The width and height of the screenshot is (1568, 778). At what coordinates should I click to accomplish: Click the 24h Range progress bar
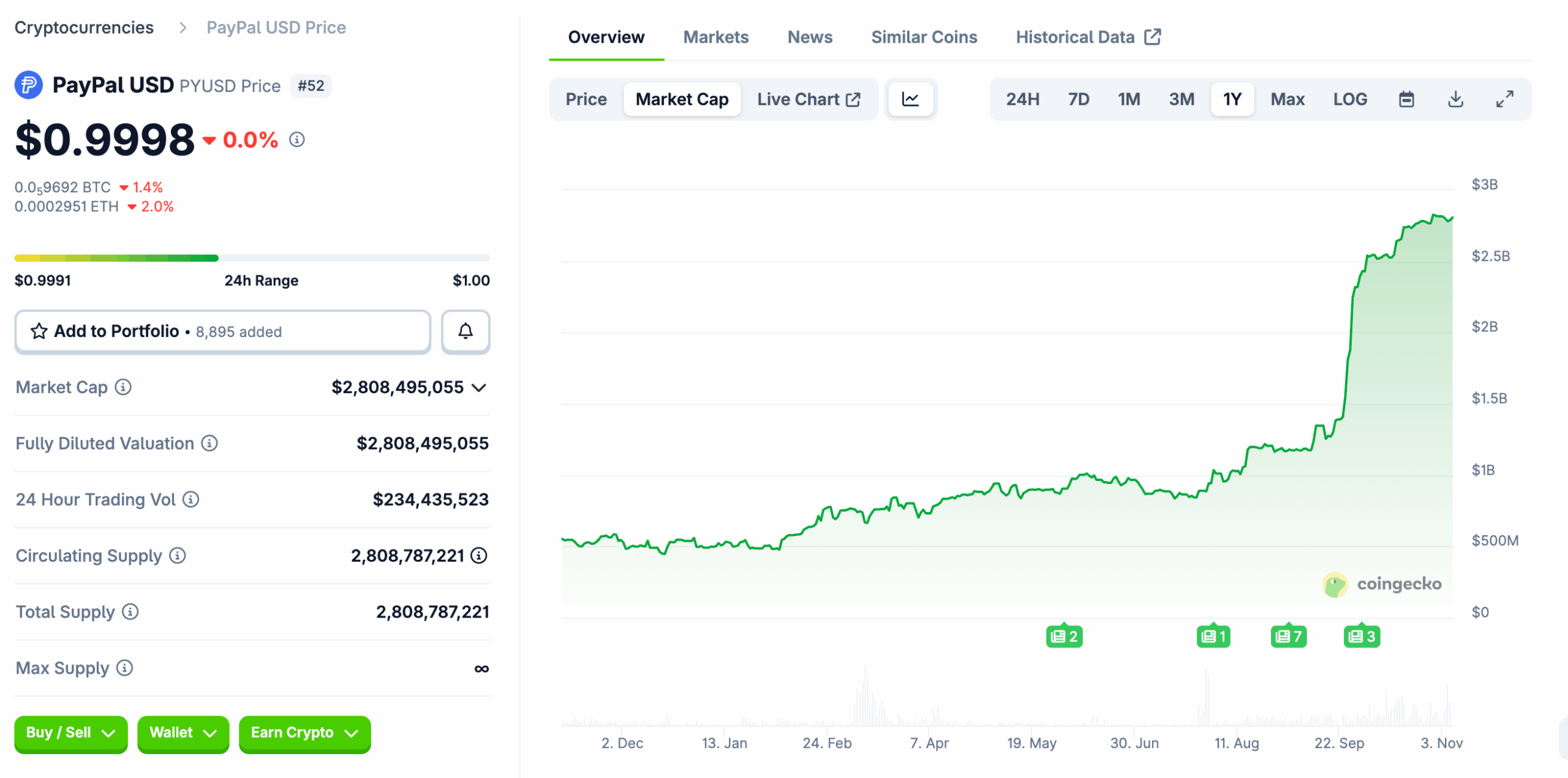tap(252, 259)
